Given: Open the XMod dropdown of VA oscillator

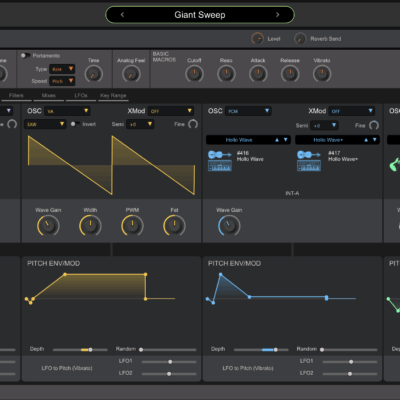Looking at the screenshot, I should click(171, 111).
